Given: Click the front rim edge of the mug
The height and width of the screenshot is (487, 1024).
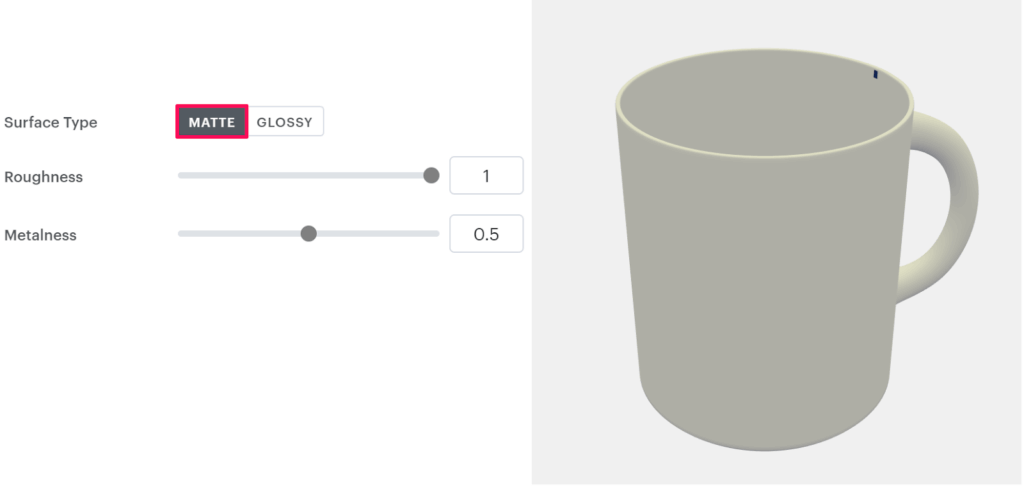Looking at the screenshot, I should click(x=765, y=156).
